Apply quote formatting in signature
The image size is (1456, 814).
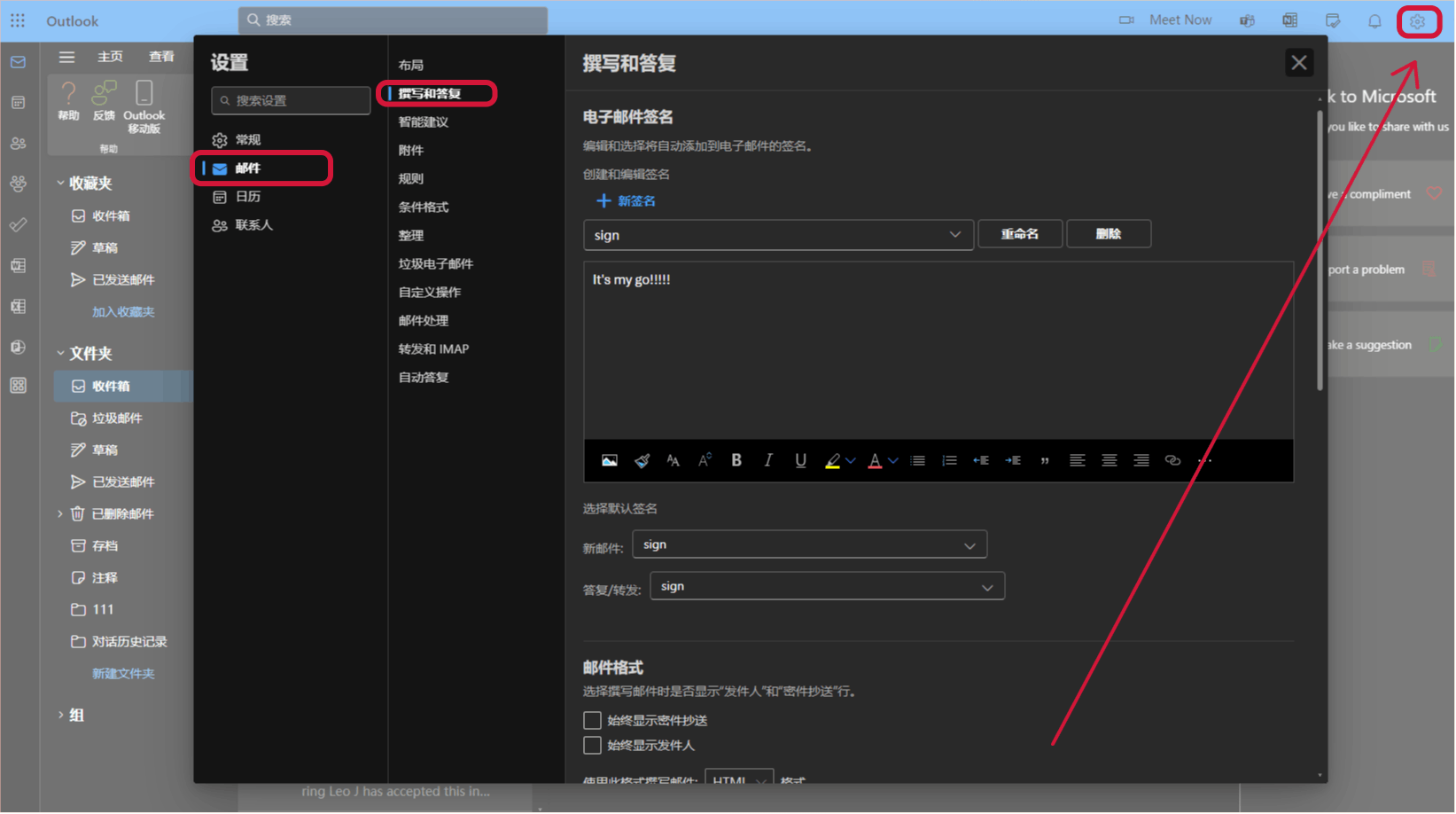1046,461
